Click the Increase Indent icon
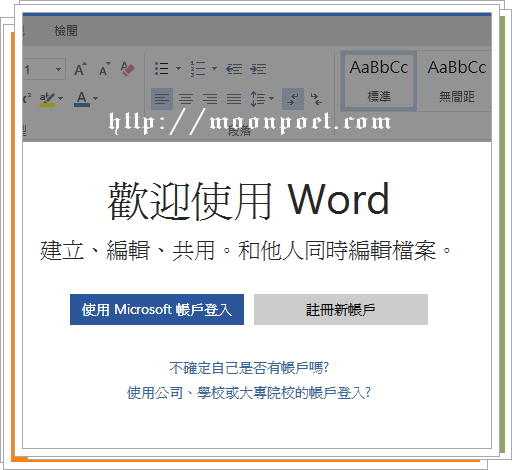The image size is (512, 470). (x=258, y=69)
